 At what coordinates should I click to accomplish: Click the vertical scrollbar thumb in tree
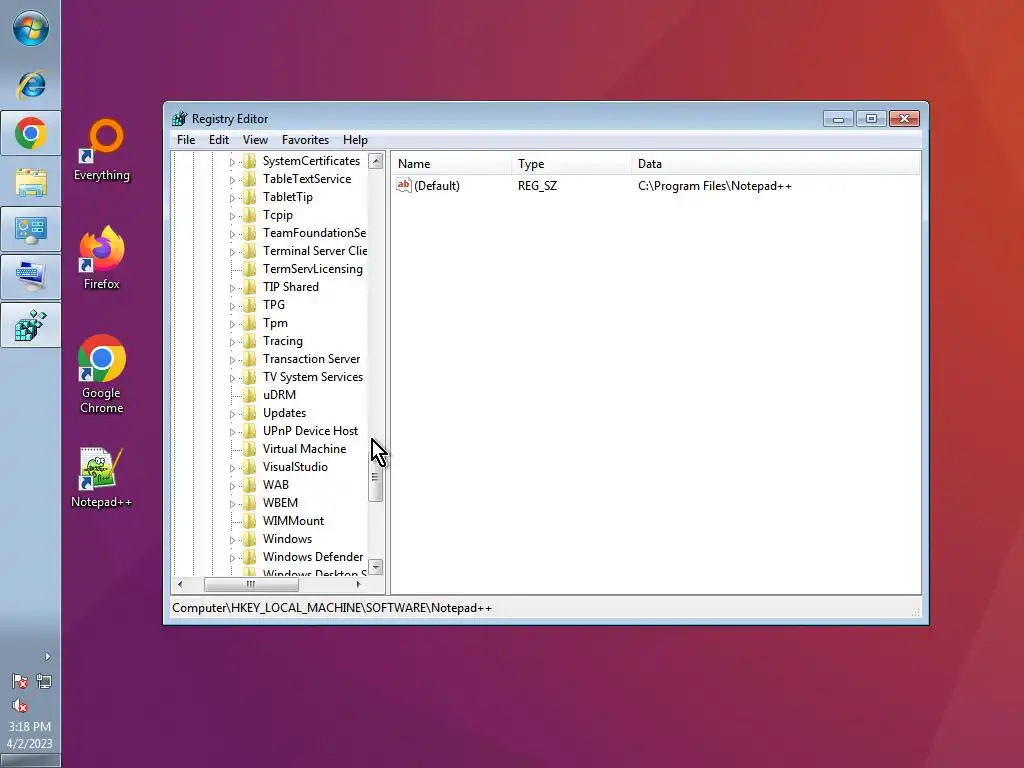click(x=375, y=475)
